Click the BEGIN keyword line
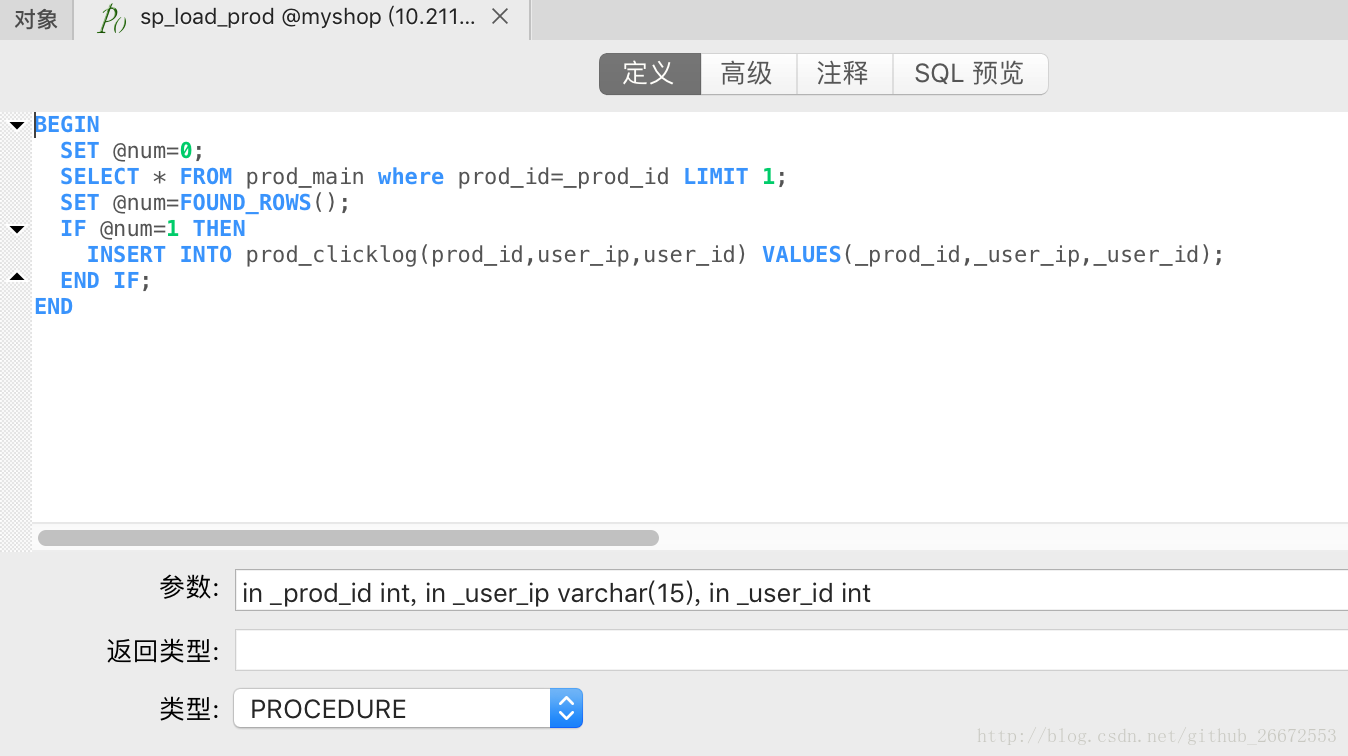1348x756 pixels. click(67, 125)
